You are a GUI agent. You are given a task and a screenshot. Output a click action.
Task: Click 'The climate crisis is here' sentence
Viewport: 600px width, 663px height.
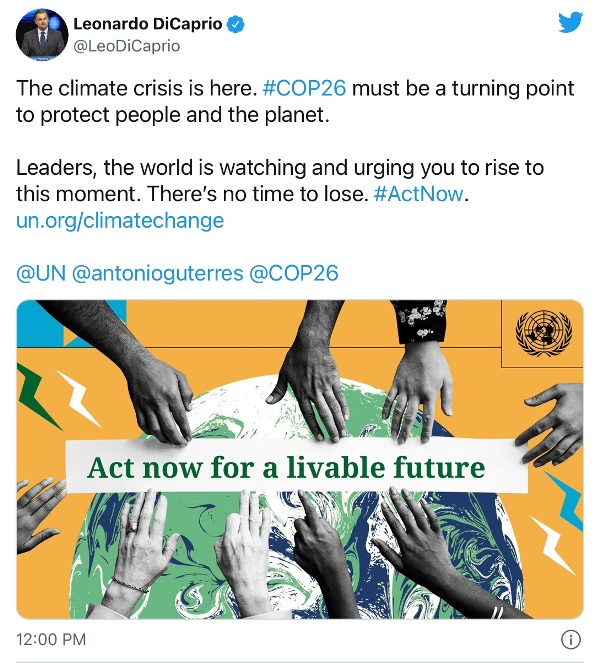135,87
